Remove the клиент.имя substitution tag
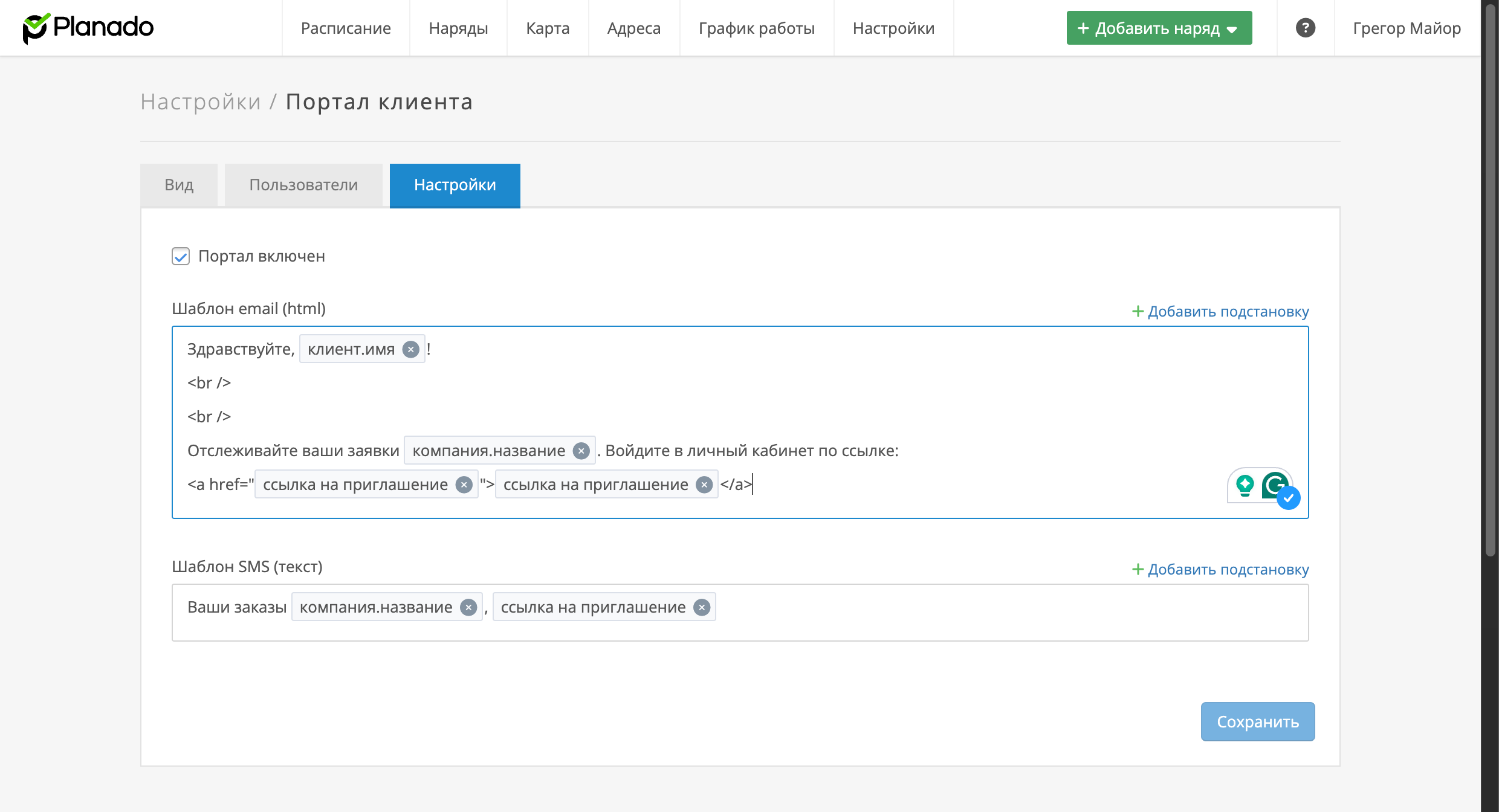The width and height of the screenshot is (1499, 812). tap(411, 349)
